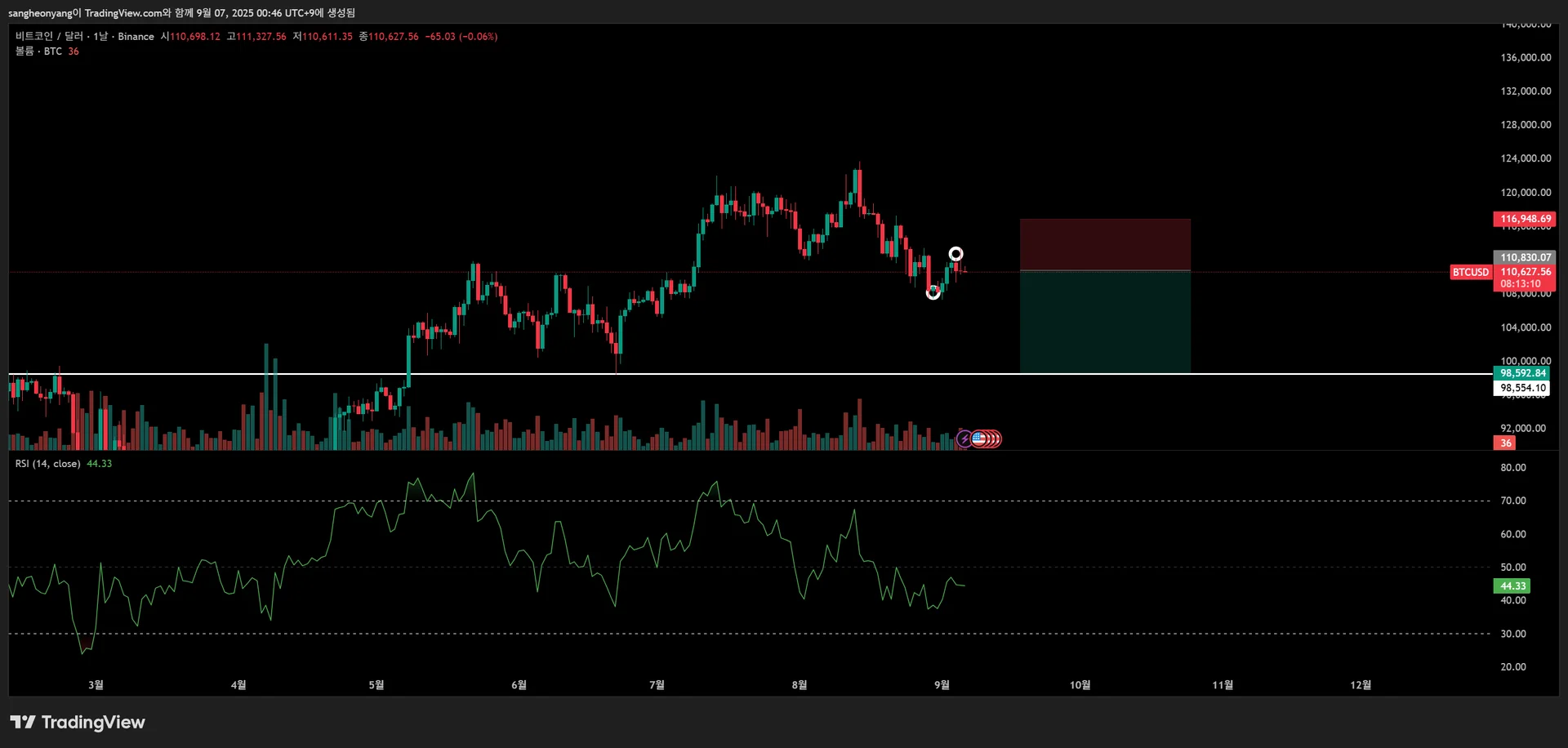Screen dimensions: 1568x748
Task: Click the 5월 label on the time axis
Action: tap(376, 684)
